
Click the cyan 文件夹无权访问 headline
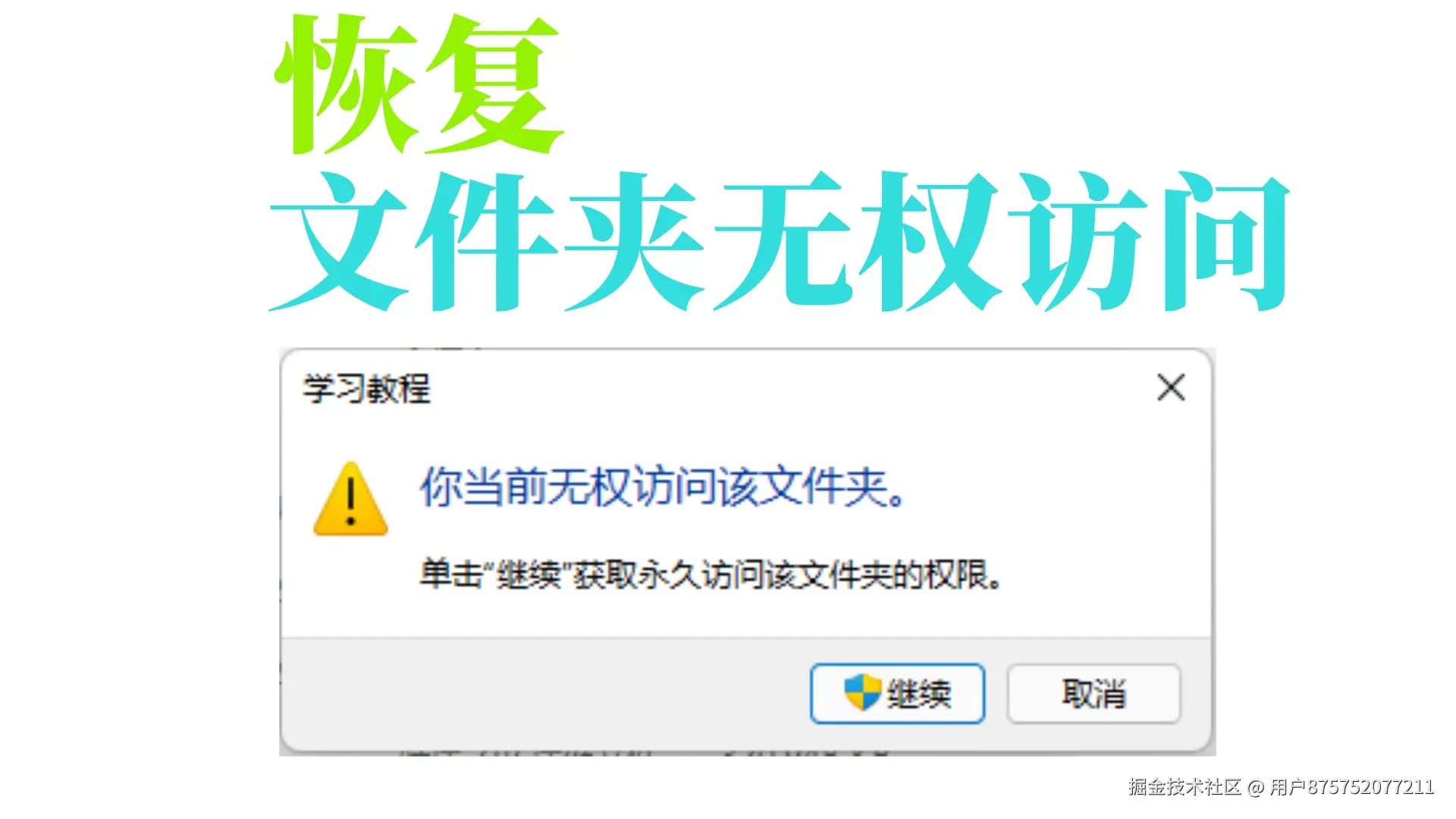pyautogui.click(x=780, y=241)
